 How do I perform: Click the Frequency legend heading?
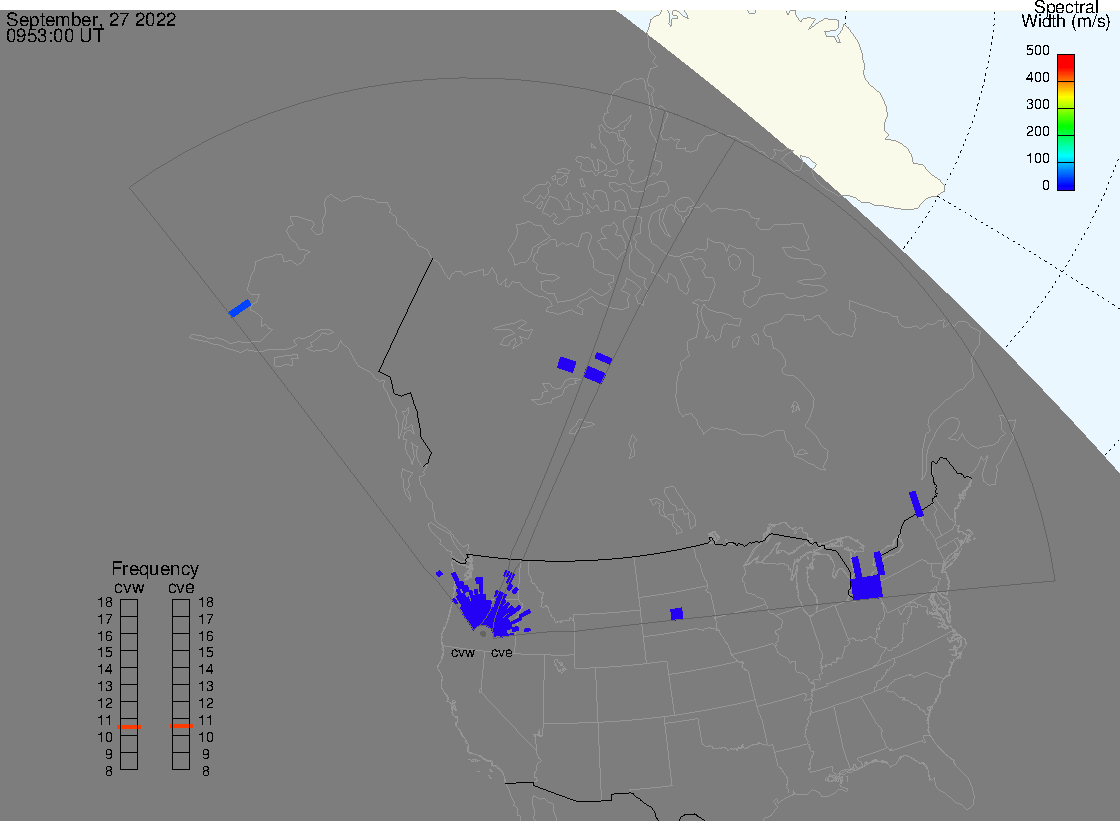(155, 569)
